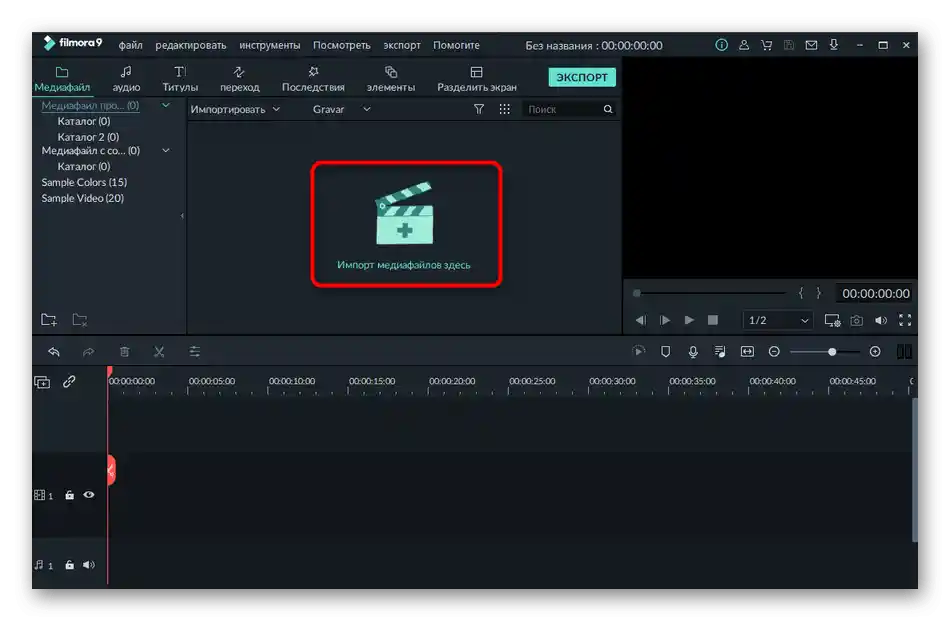
Task: Open the Импортировать dropdown
Action: click(x=235, y=109)
